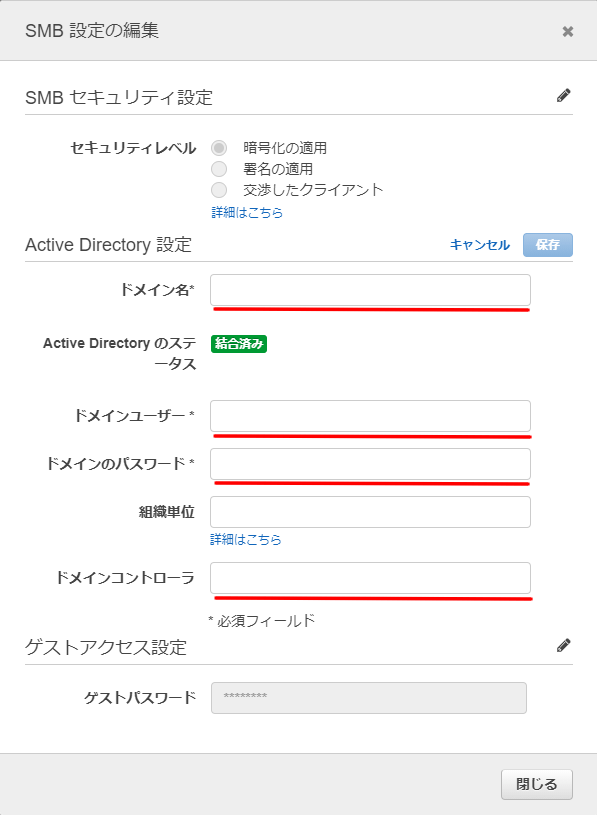Open the 詳細はこちら link under security level
Screen dimensions: 597x815
[x=247, y=212]
